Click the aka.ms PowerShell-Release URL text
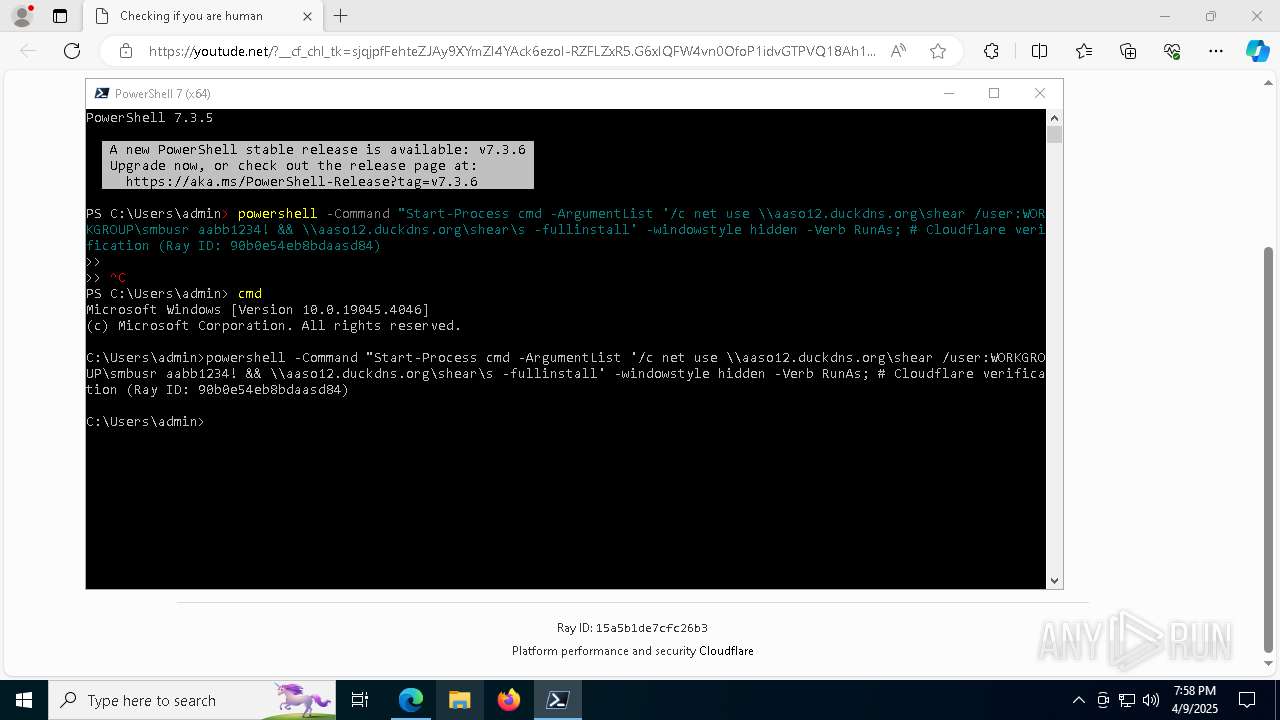Screen dimensions: 1280x720 pyautogui.click(x=301, y=182)
